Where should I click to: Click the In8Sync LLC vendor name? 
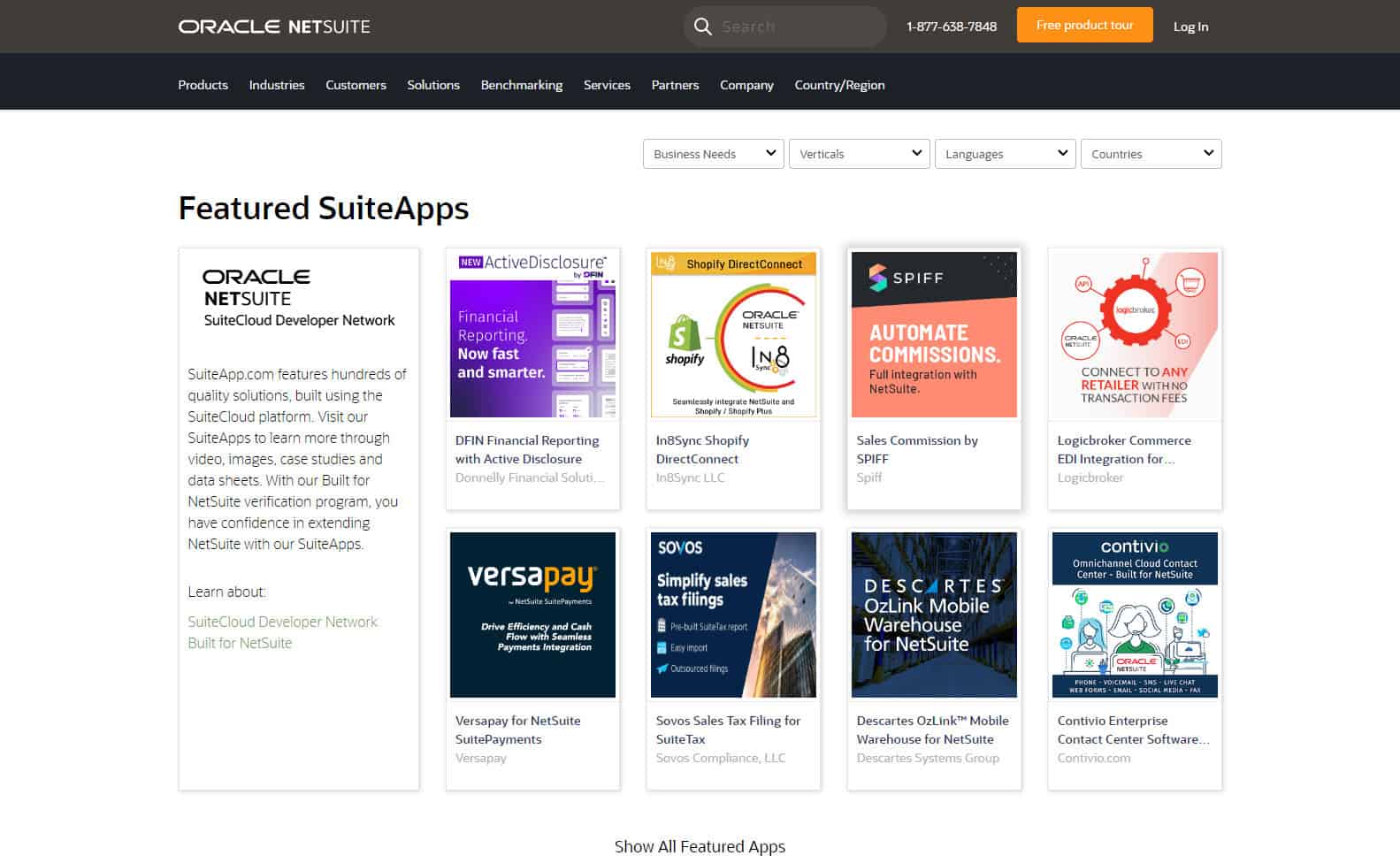pyautogui.click(x=691, y=477)
